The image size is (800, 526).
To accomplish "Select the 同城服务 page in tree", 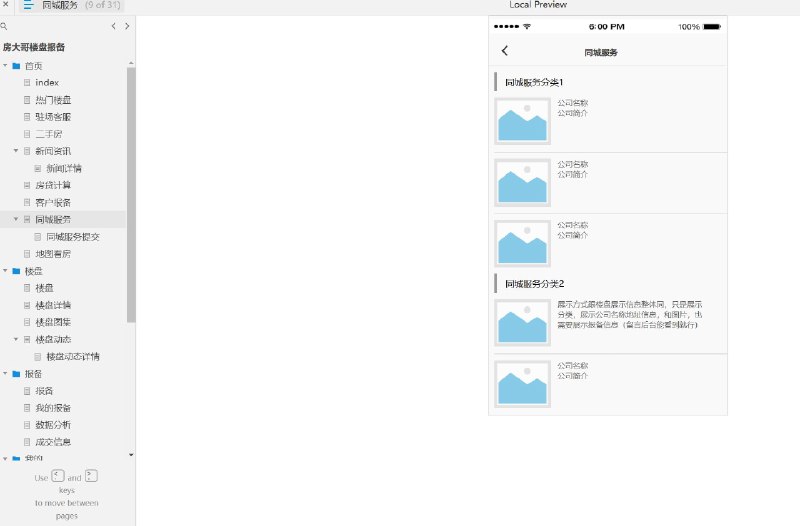I will [x=53, y=219].
